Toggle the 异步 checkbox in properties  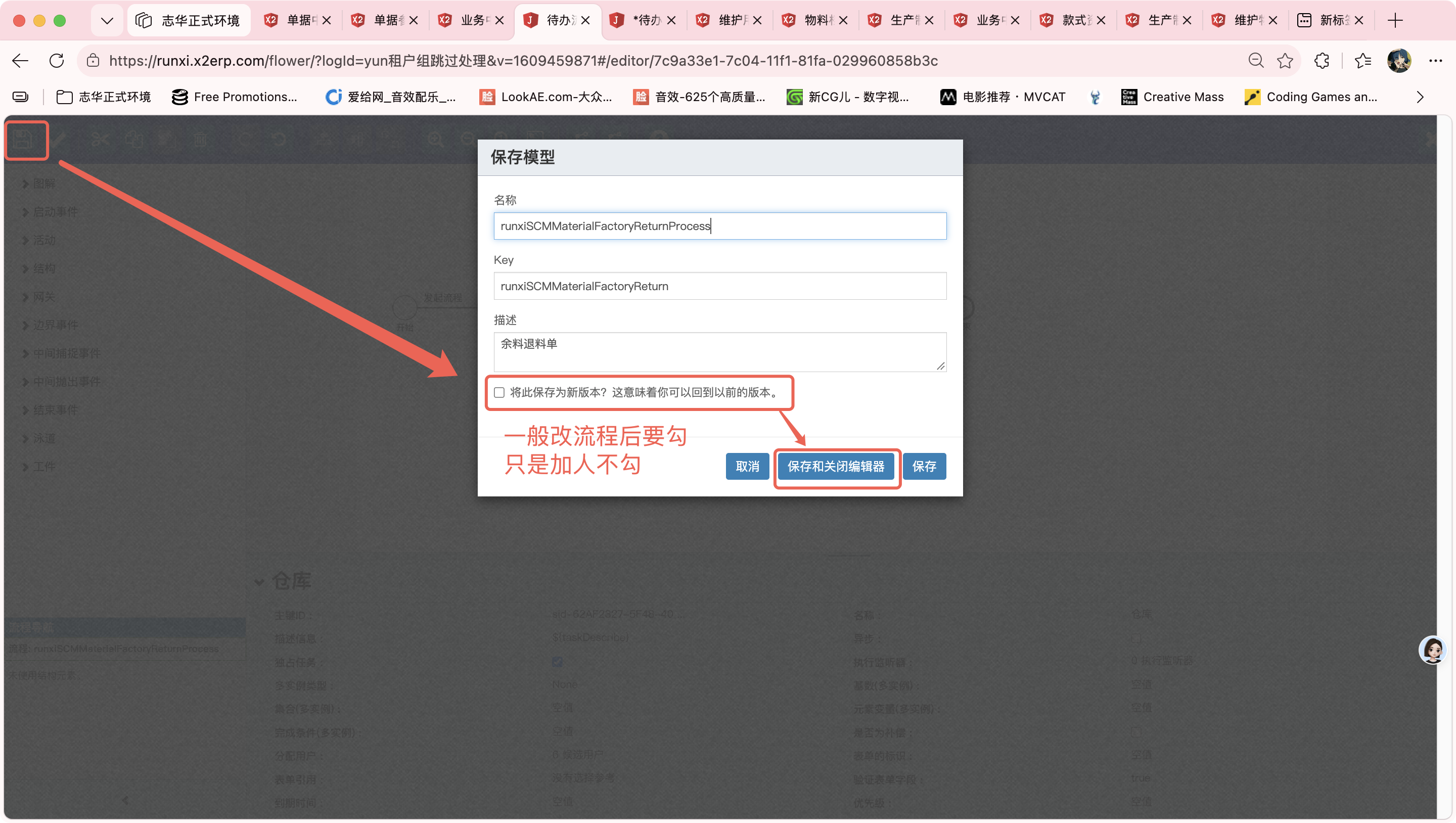tap(1136, 638)
